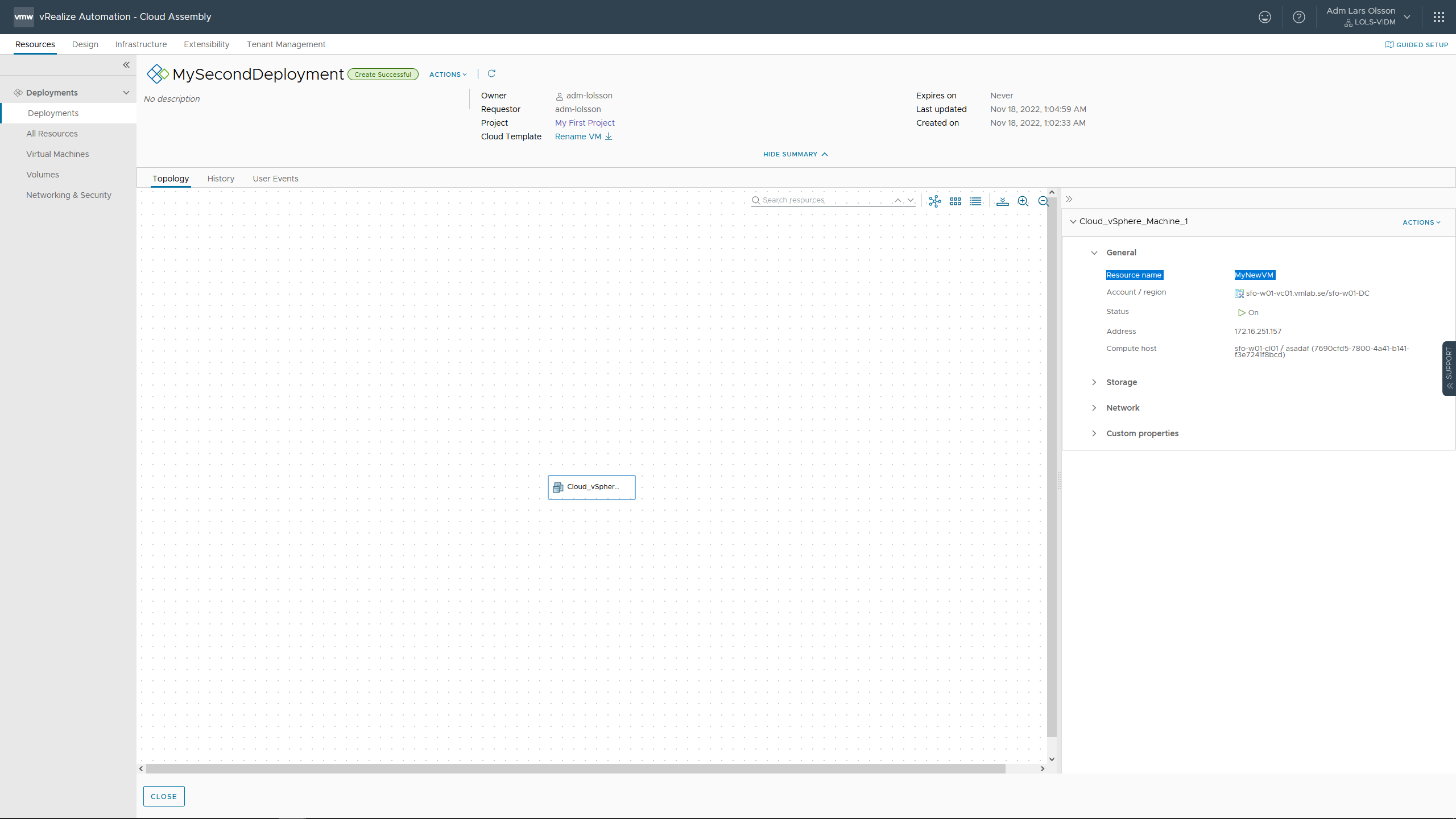Refresh the deployment with the refresh icon
Screen dimensions: 1456x819
491,73
